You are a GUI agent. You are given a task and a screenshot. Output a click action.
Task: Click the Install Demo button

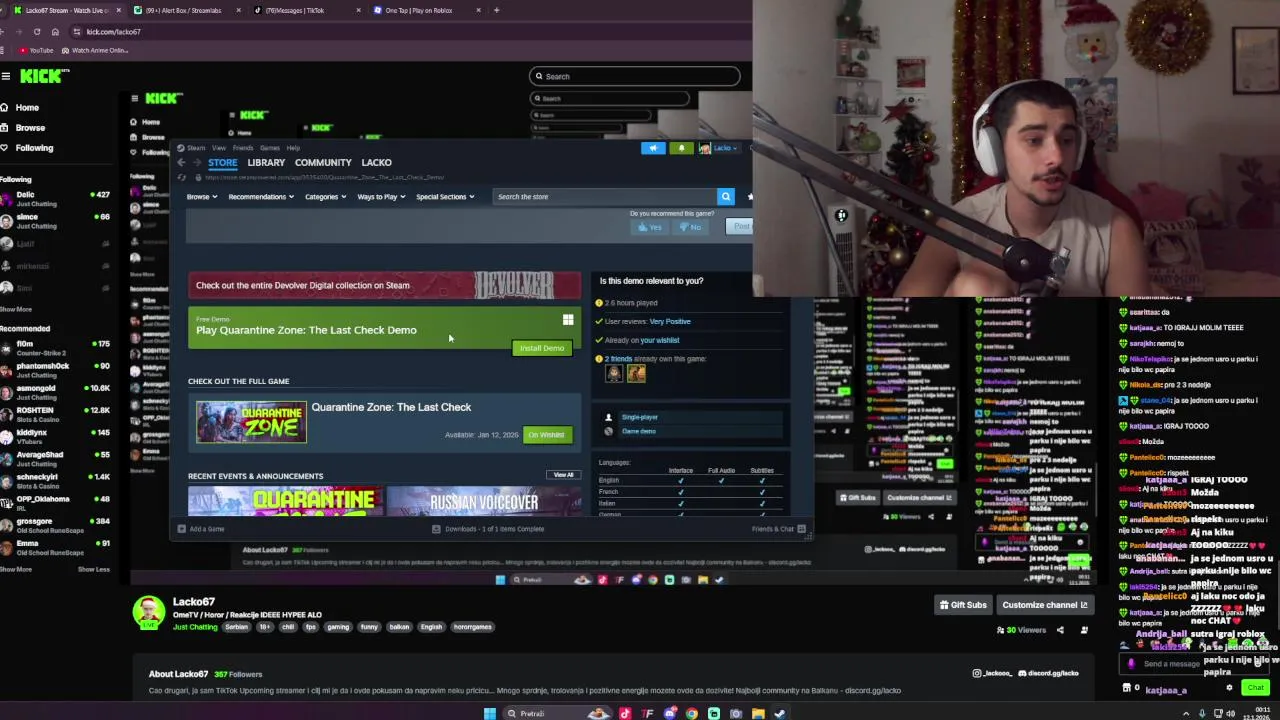tap(542, 348)
